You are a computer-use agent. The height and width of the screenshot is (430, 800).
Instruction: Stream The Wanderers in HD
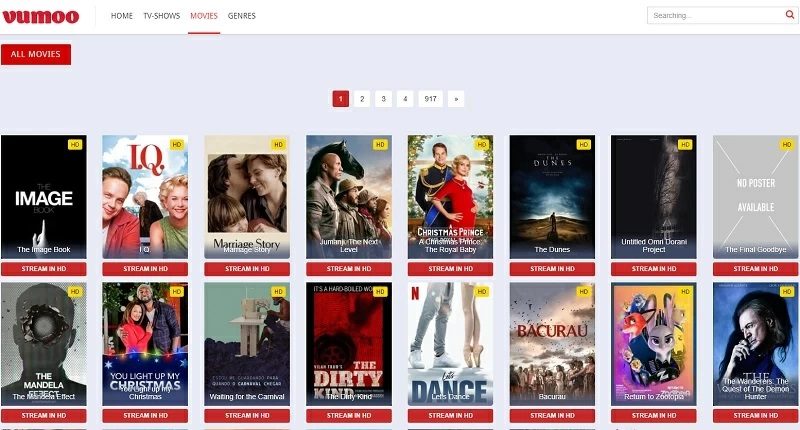coord(756,416)
